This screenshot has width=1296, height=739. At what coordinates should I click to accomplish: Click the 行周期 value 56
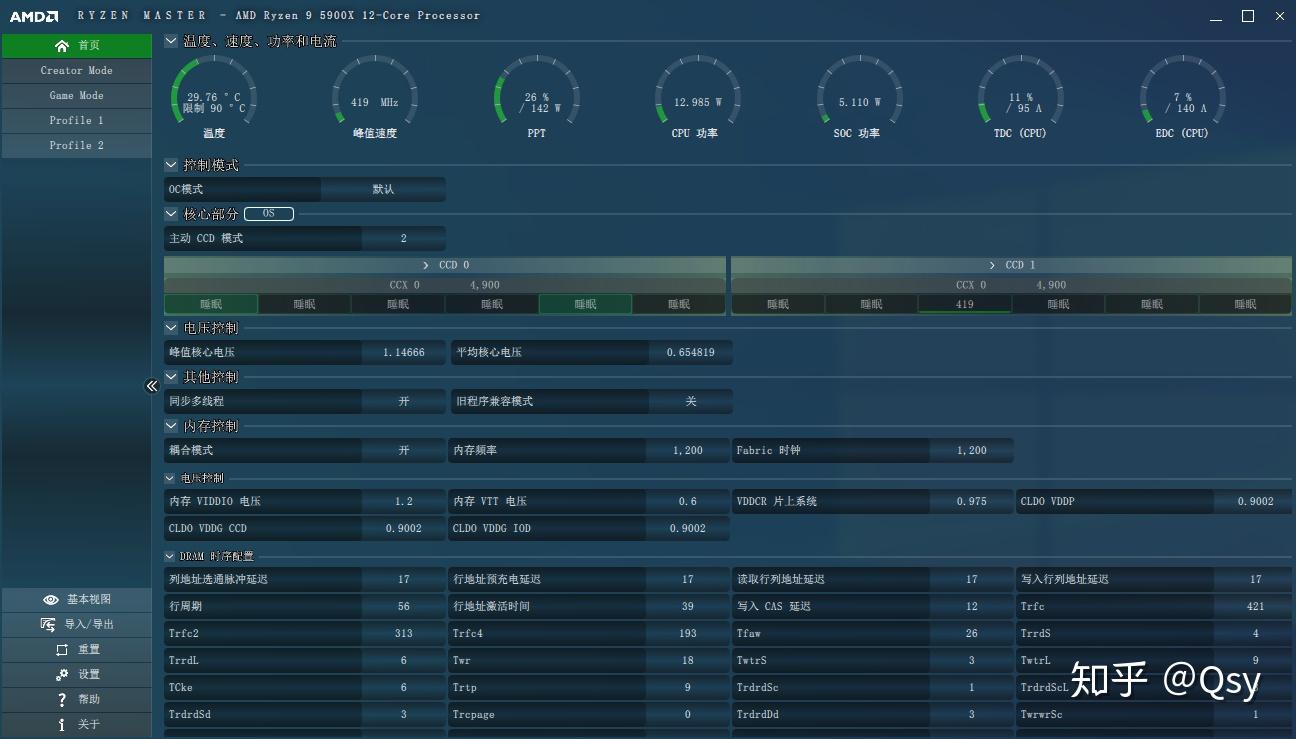point(404,607)
